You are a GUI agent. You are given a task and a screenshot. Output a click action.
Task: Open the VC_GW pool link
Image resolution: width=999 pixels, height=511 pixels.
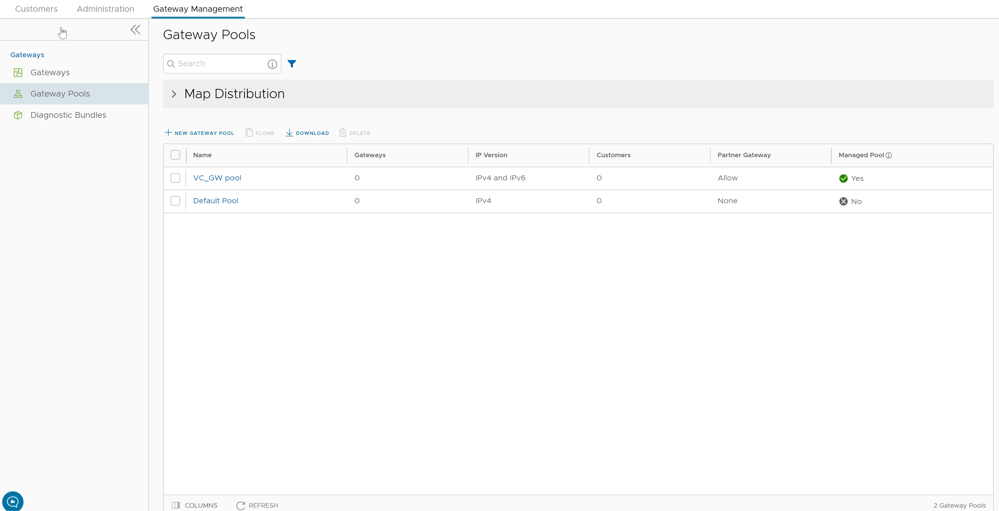point(217,178)
